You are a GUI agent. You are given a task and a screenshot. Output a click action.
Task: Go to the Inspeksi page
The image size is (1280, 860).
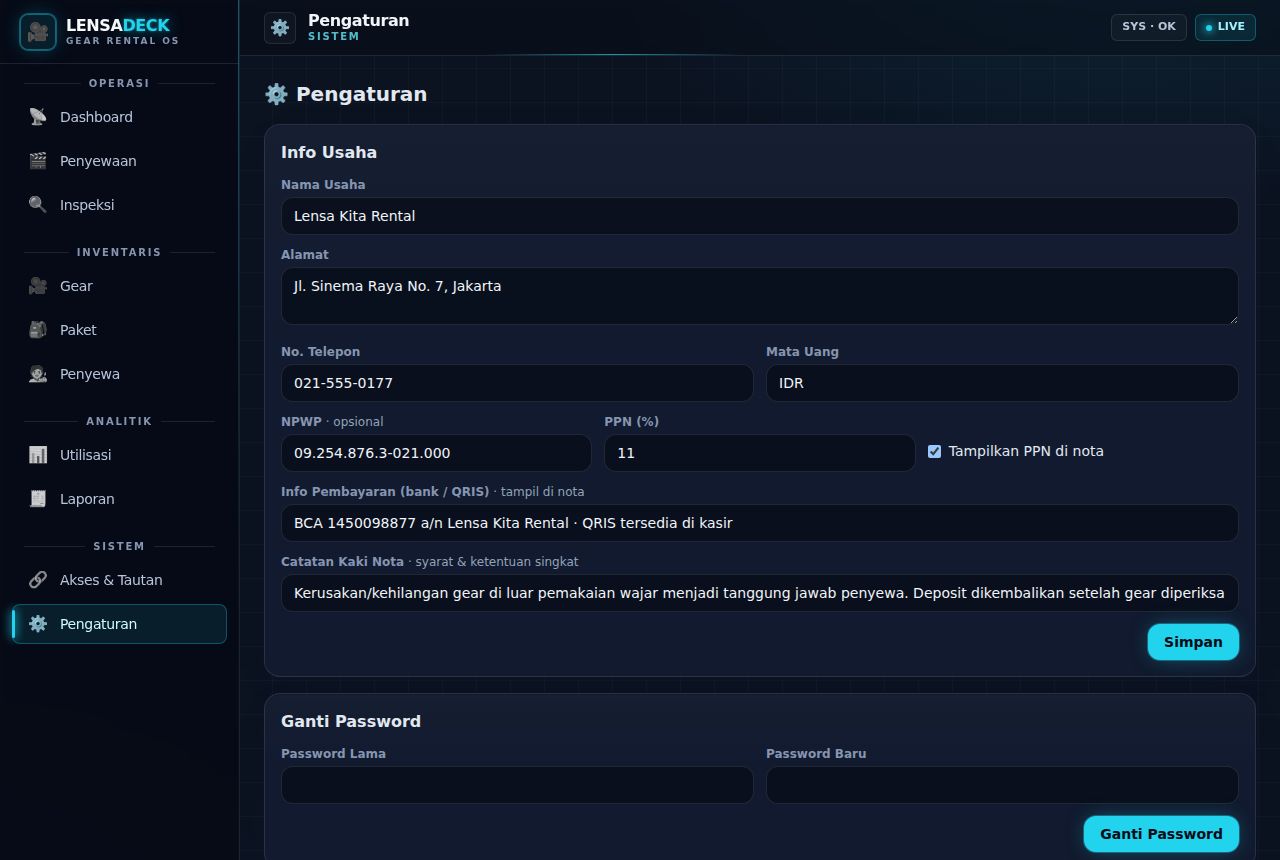119,205
